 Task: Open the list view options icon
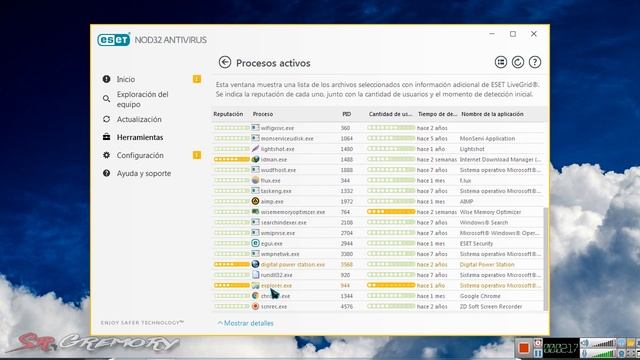tap(501, 62)
